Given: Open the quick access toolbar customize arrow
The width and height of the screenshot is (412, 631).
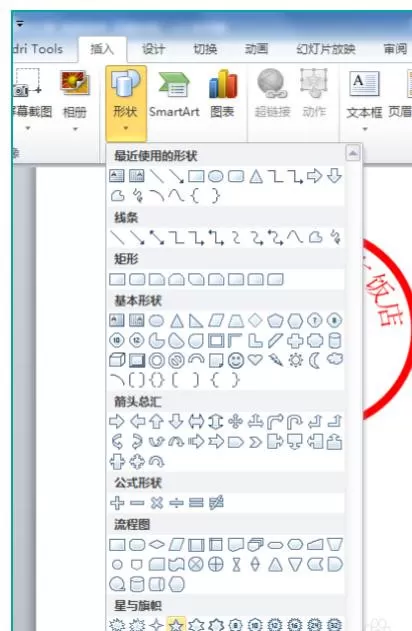Looking at the screenshot, I should click(x=20, y=24).
